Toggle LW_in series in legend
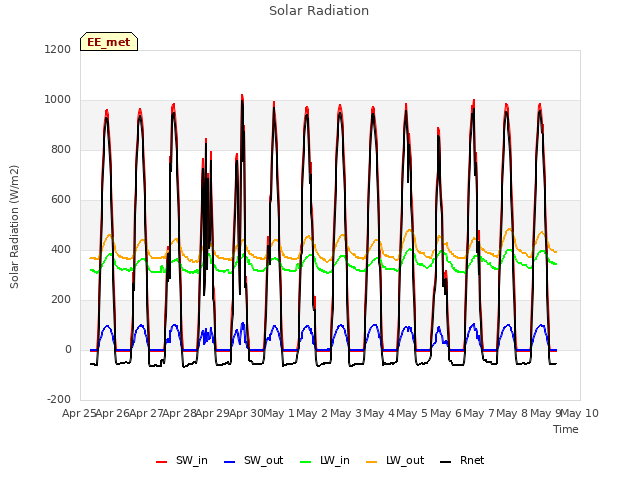Image resolution: width=640 pixels, height=480 pixels. 324,460
